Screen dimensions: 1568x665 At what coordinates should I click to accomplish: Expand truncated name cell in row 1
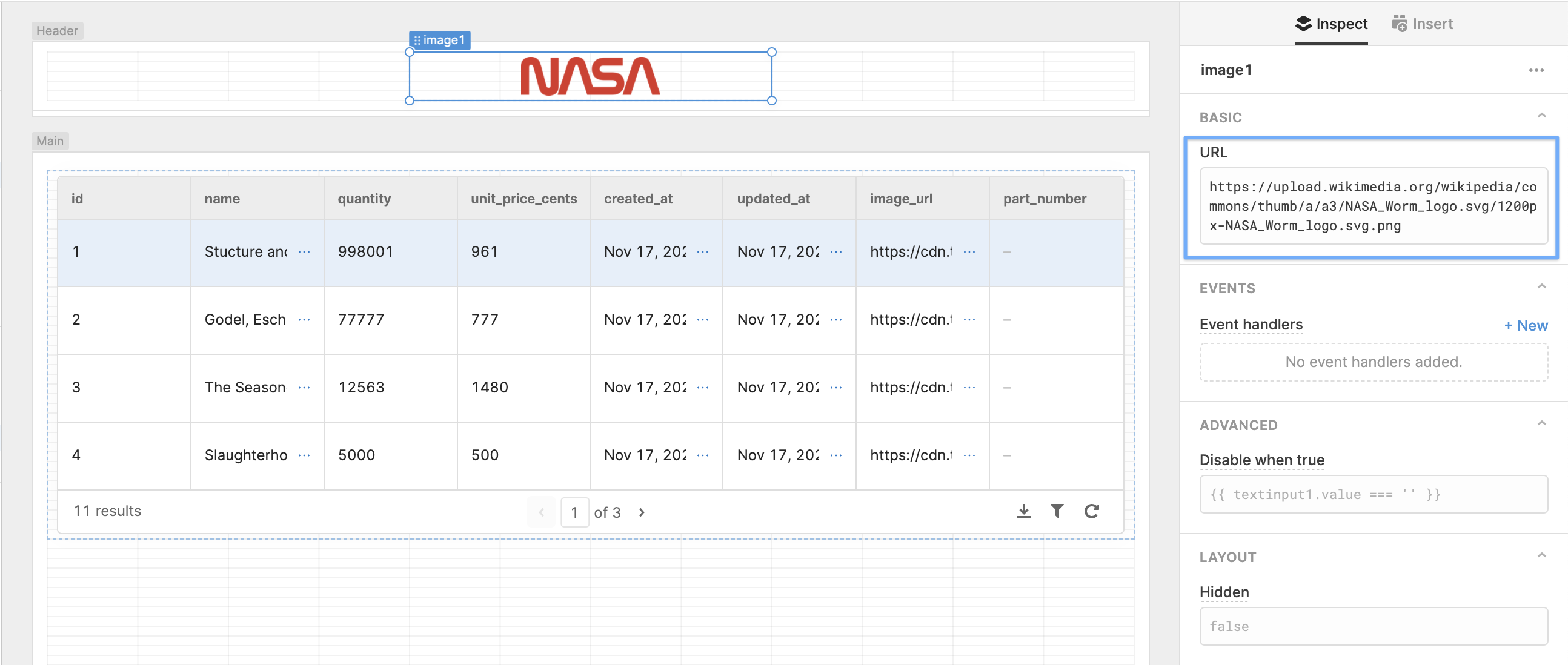click(x=304, y=251)
